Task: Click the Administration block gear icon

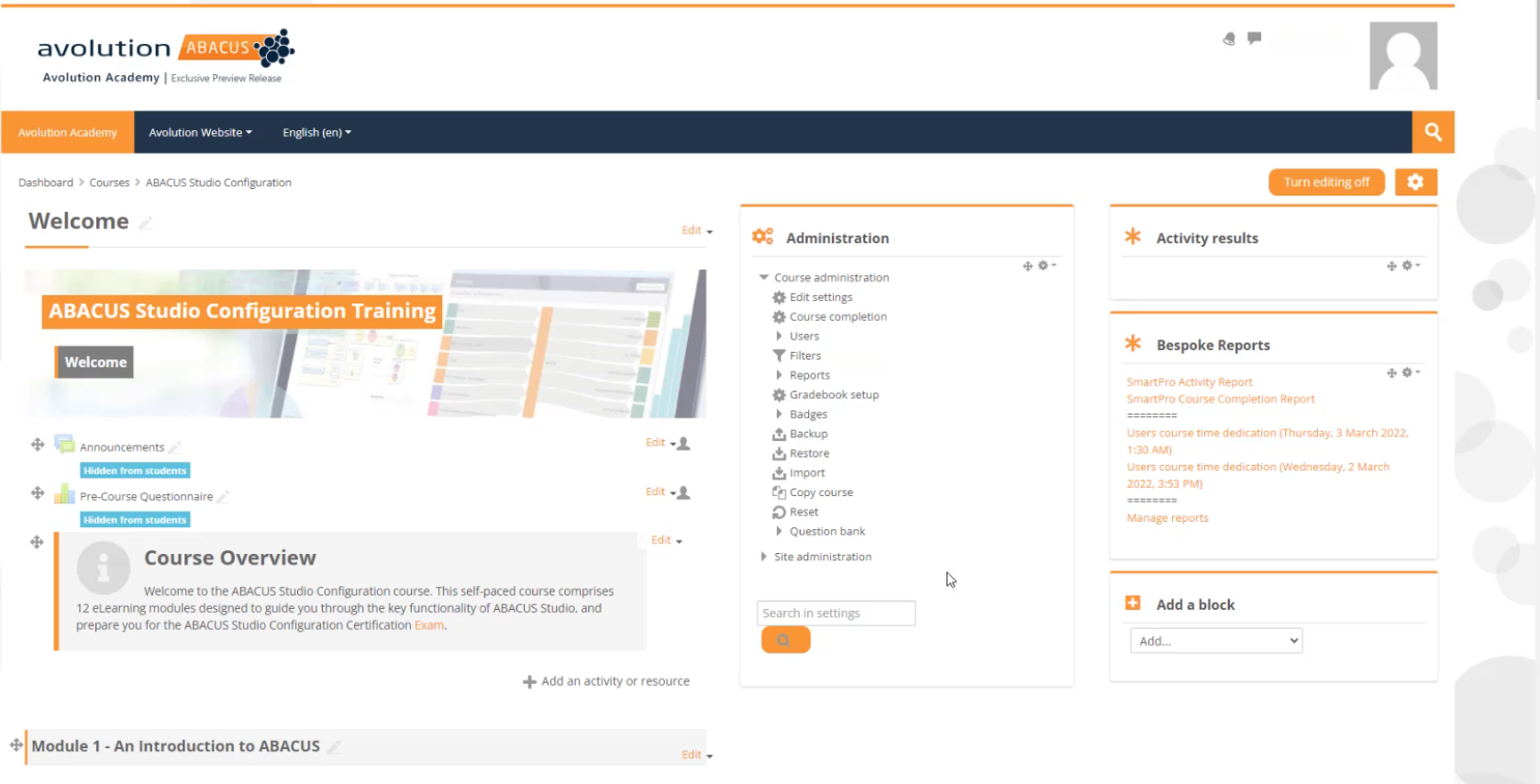Action: pos(1045,266)
